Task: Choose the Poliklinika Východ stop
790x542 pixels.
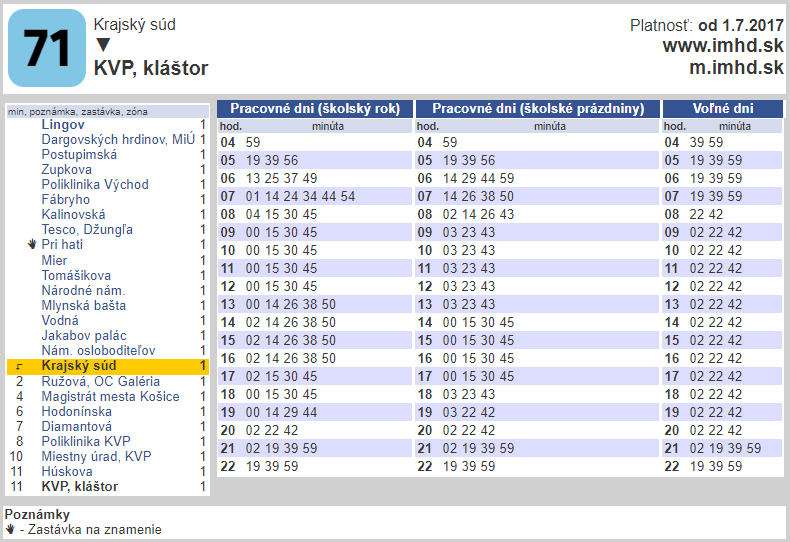Action: click(x=94, y=185)
